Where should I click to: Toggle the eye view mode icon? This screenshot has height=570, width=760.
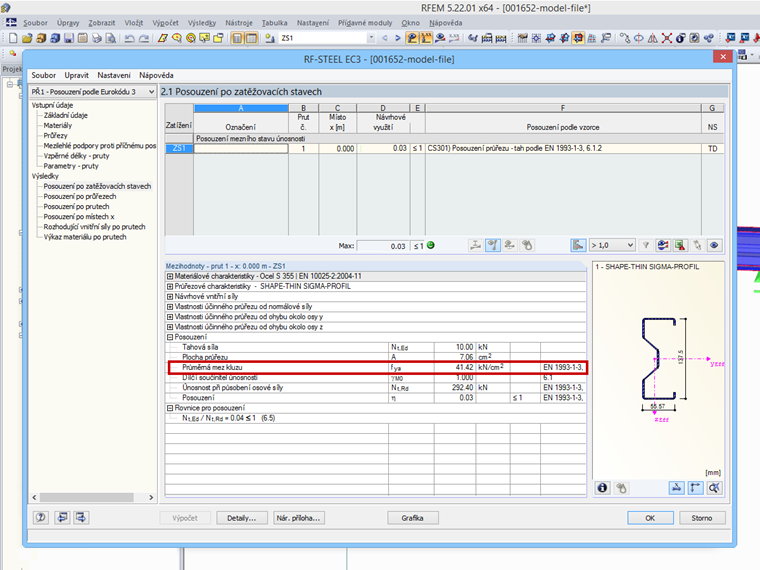714,245
